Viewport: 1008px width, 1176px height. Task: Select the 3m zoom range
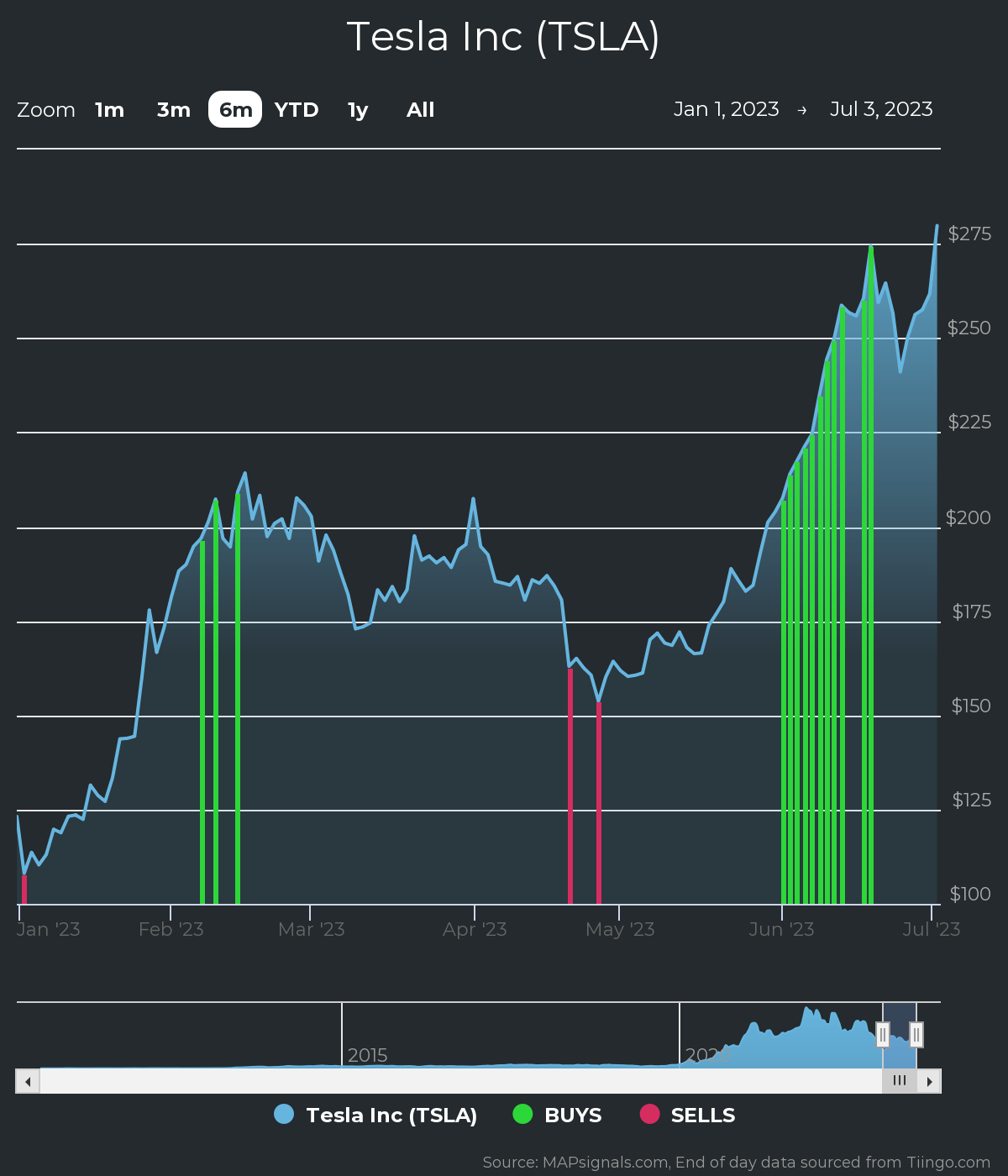pos(174,110)
